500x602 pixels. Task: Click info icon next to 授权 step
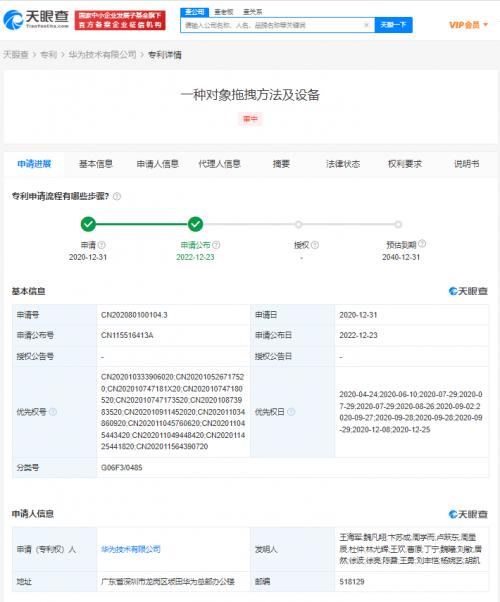coord(315,245)
